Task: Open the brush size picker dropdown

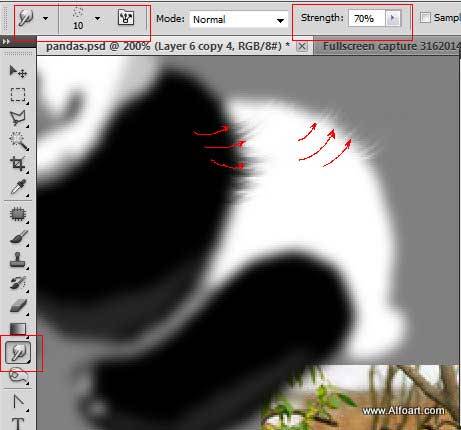Action: [x=97, y=19]
